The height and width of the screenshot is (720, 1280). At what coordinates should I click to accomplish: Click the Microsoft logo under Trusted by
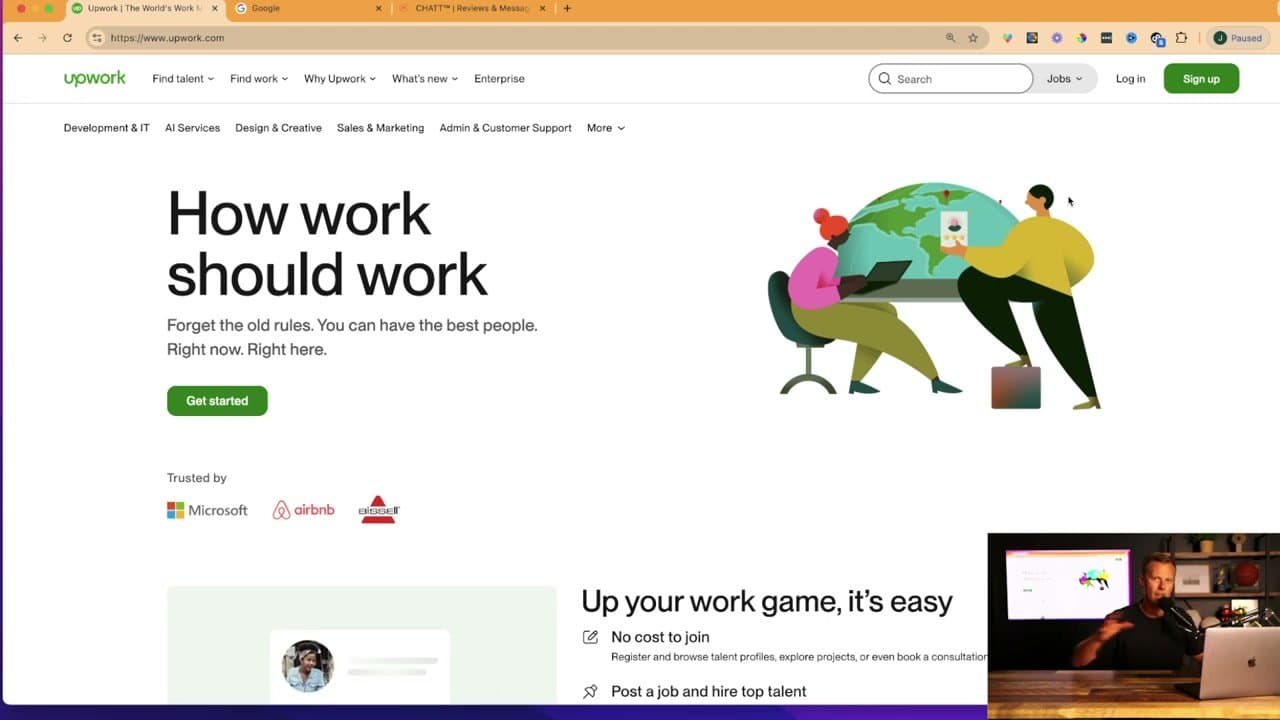(x=206, y=510)
